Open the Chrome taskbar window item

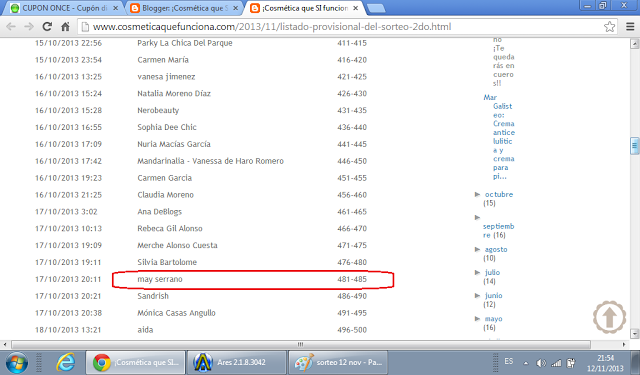click(x=136, y=362)
